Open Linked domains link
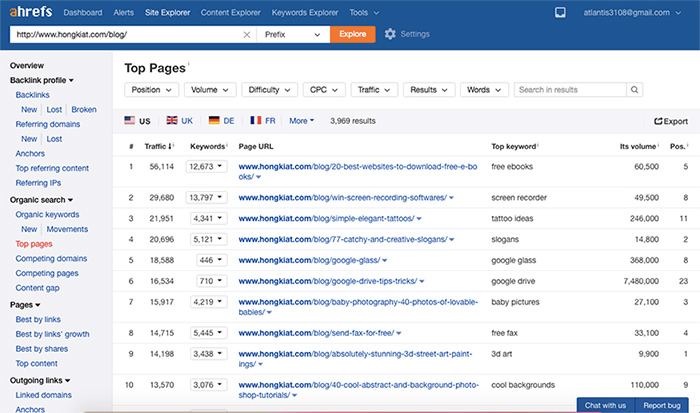 click(x=43, y=395)
